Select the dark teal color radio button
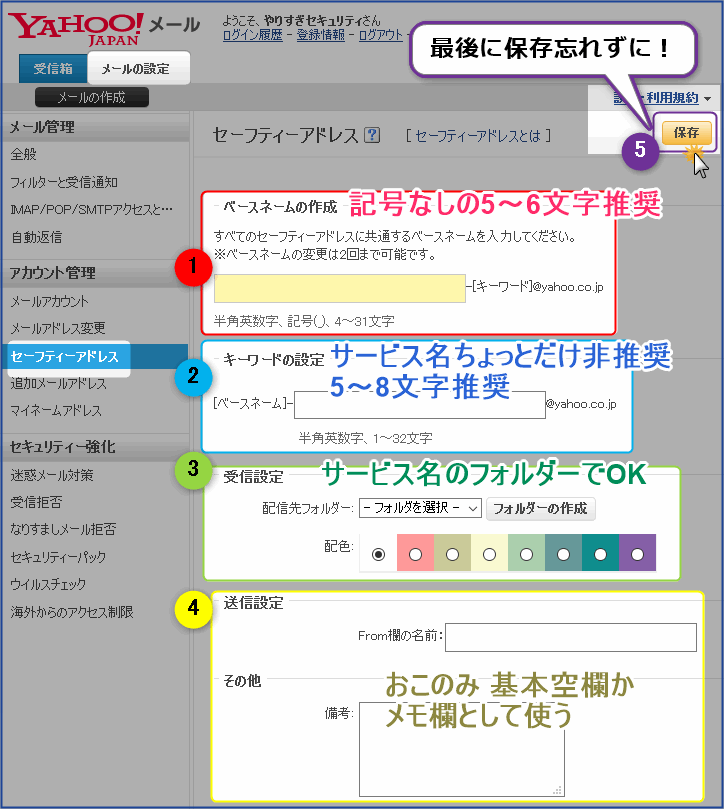 pos(600,554)
